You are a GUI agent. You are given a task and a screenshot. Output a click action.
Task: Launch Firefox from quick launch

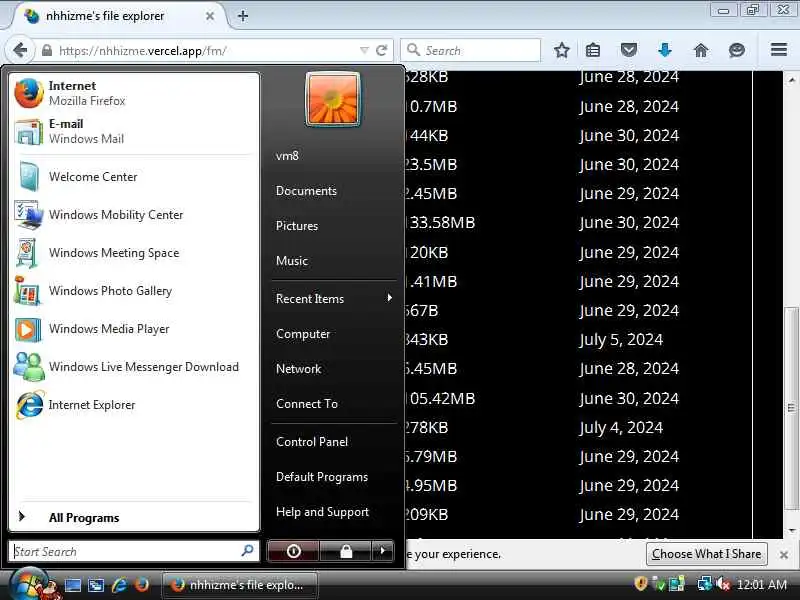point(142,585)
